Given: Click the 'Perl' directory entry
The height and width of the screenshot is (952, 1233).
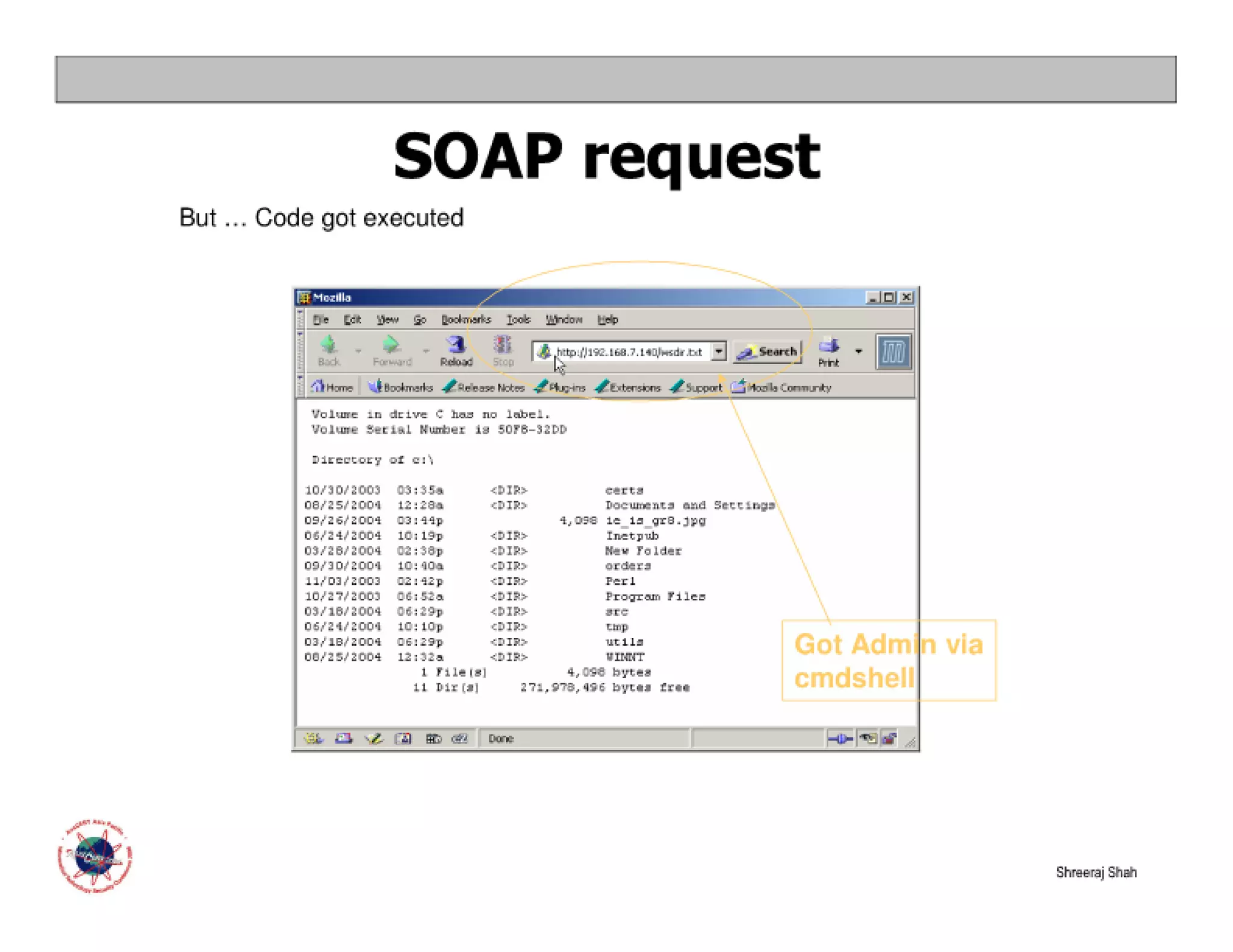Looking at the screenshot, I should (x=620, y=581).
